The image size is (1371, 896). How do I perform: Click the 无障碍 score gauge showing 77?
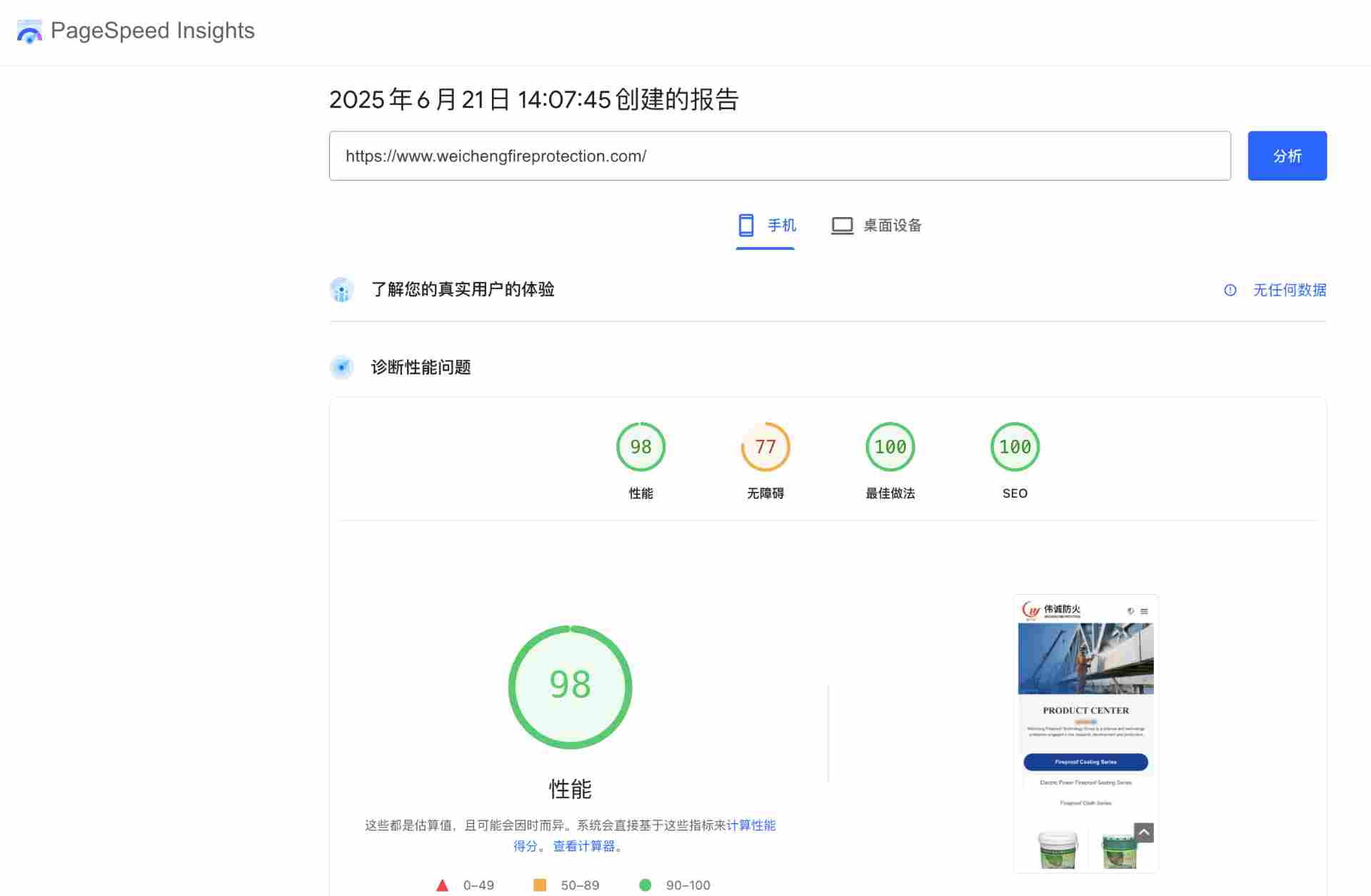[x=765, y=446]
